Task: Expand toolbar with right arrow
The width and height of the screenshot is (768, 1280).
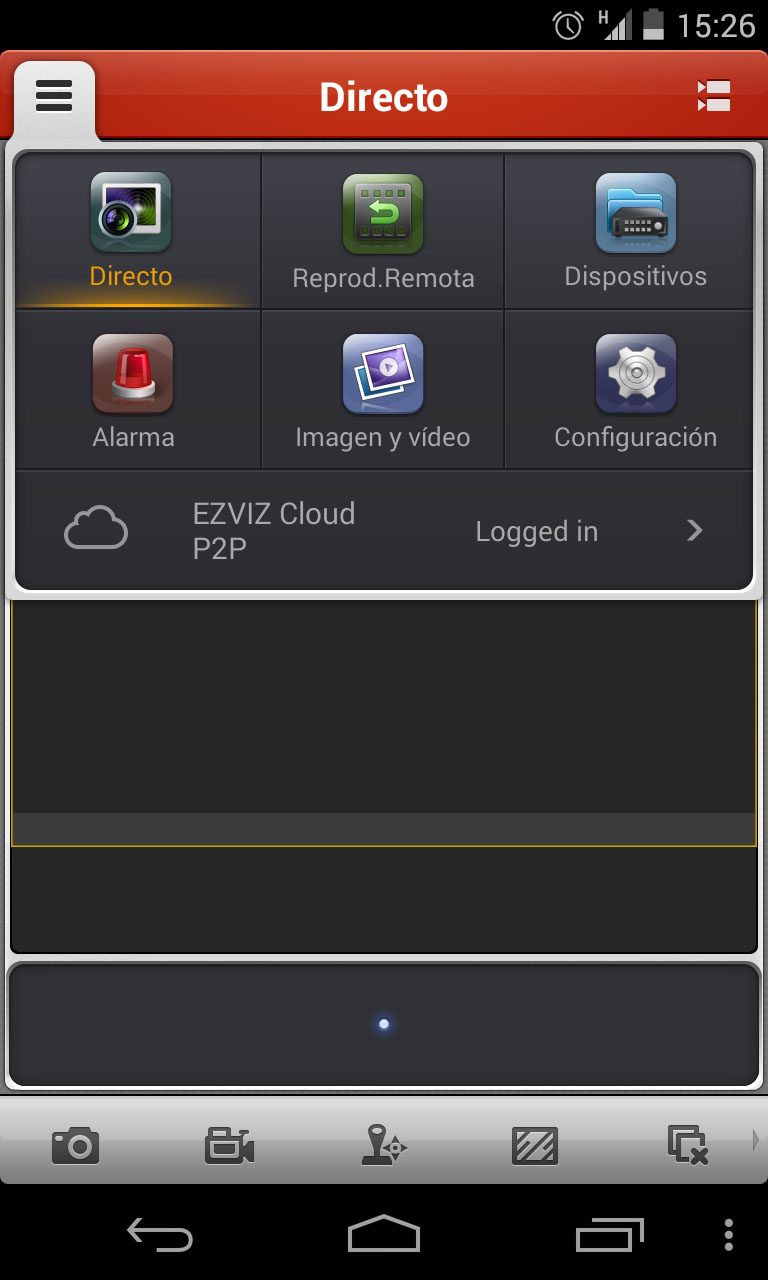Action: pos(756,1140)
